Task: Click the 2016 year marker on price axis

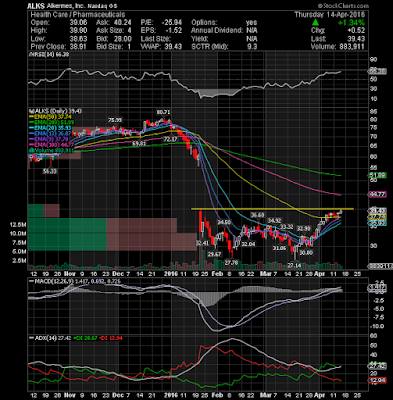Action: [x=172, y=273]
